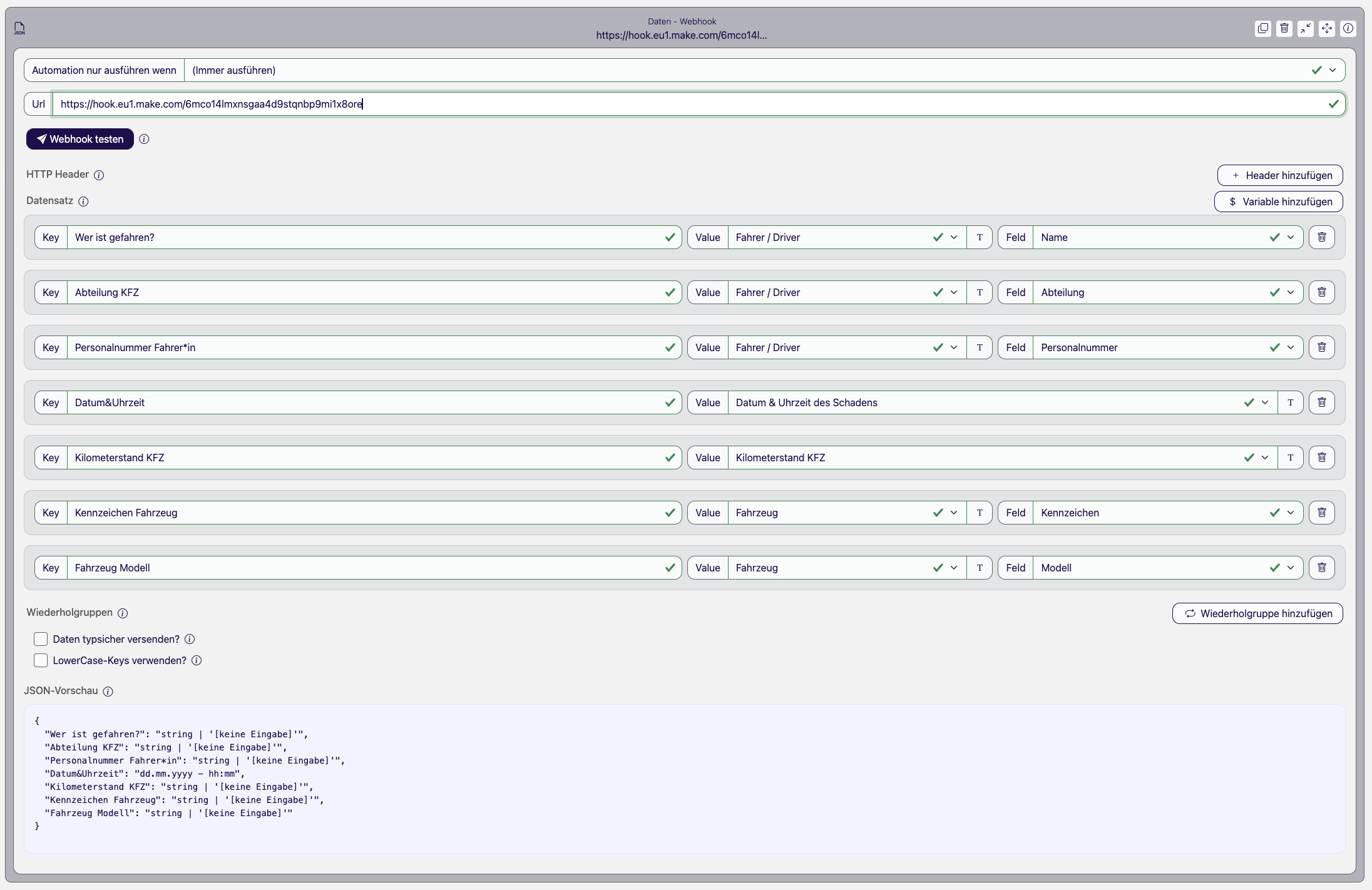Show the JSON-Vorschau info icon
Image resolution: width=1372 pixels, height=890 pixels.
(108, 692)
